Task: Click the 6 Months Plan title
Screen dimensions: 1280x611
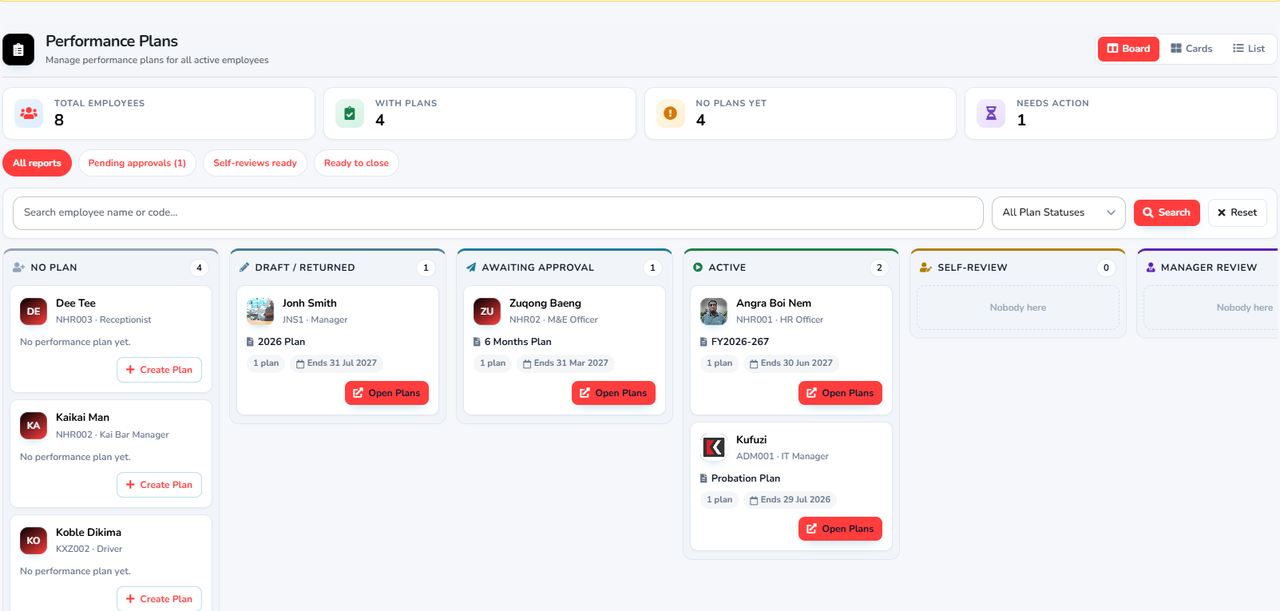Action: pyautogui.click(x=518, y=342)
